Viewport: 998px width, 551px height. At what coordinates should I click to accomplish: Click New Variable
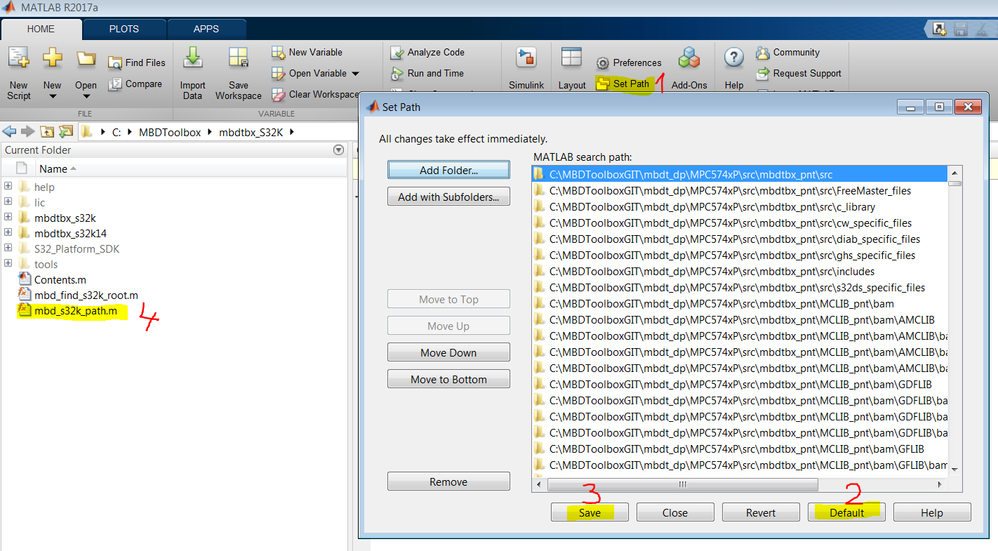point(307,52)
